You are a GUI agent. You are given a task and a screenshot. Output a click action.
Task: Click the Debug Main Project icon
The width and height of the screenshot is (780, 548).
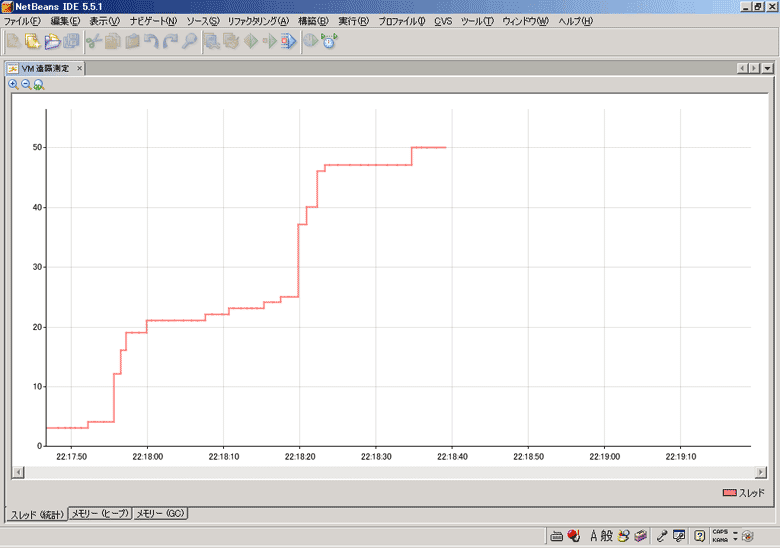[270, 41]
